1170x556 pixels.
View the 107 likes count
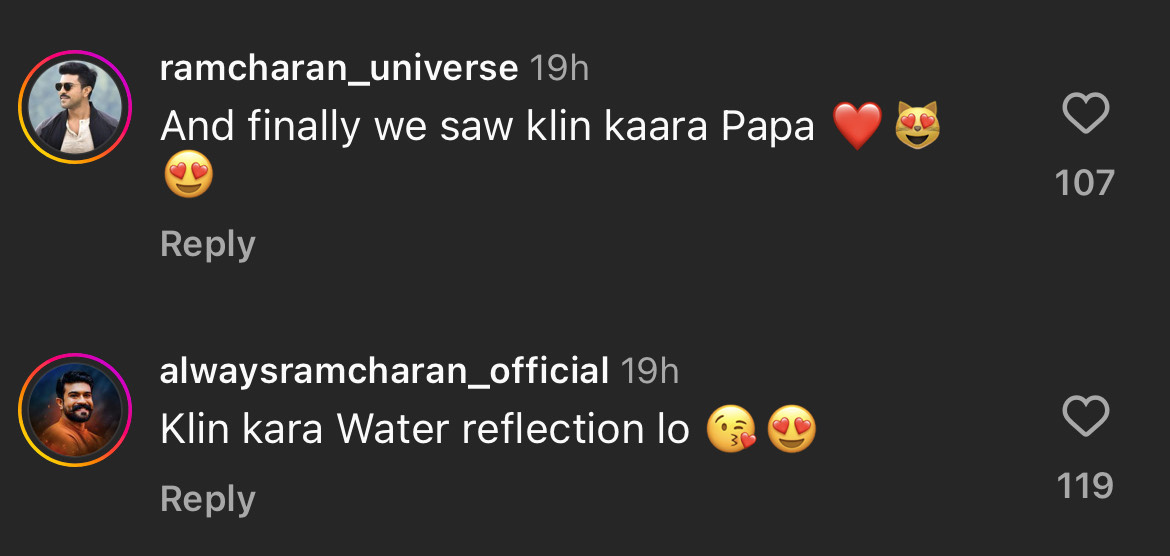point(1085,183)
